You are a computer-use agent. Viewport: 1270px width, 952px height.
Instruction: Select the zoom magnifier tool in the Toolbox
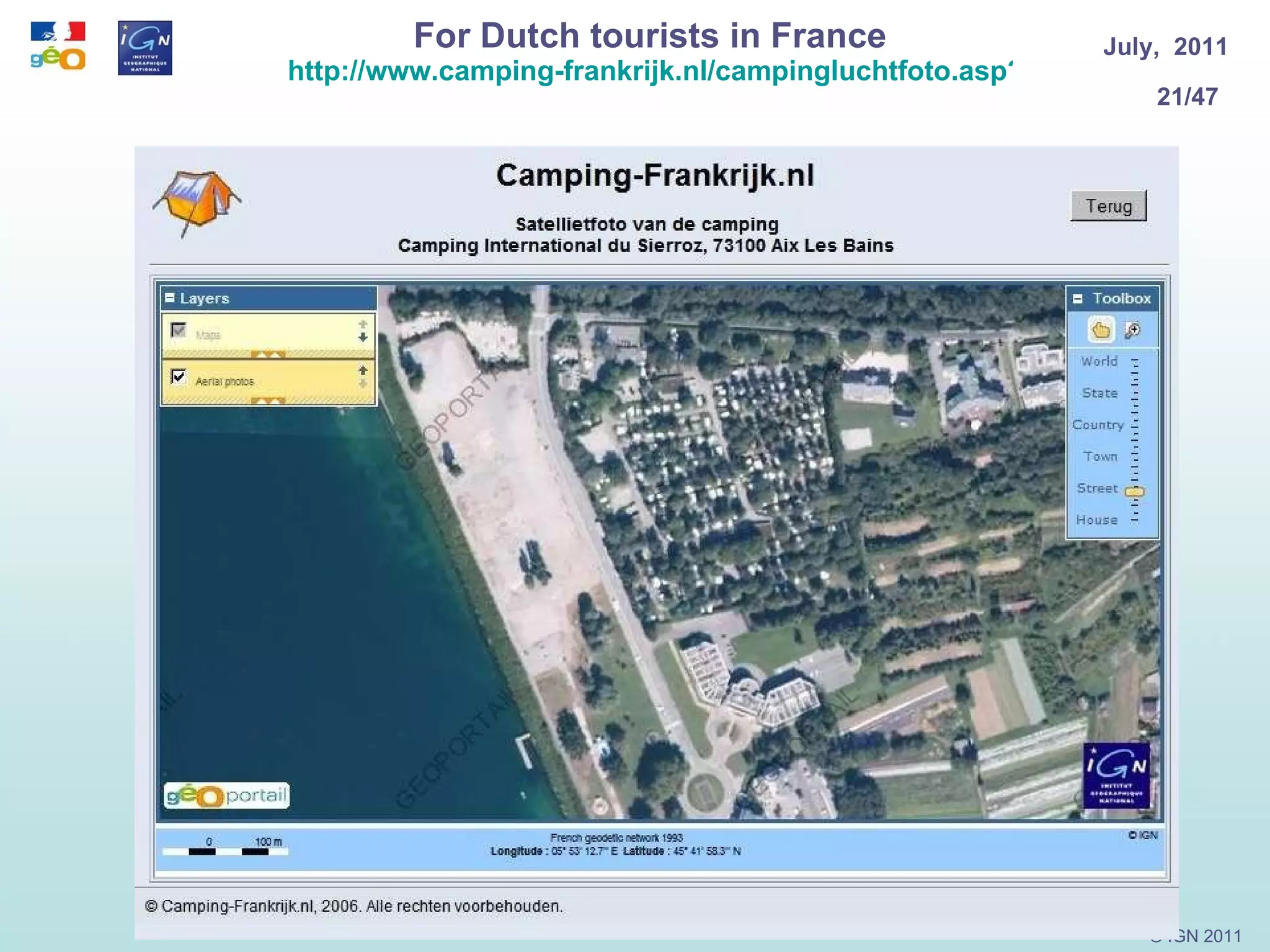coord(1133,330)
